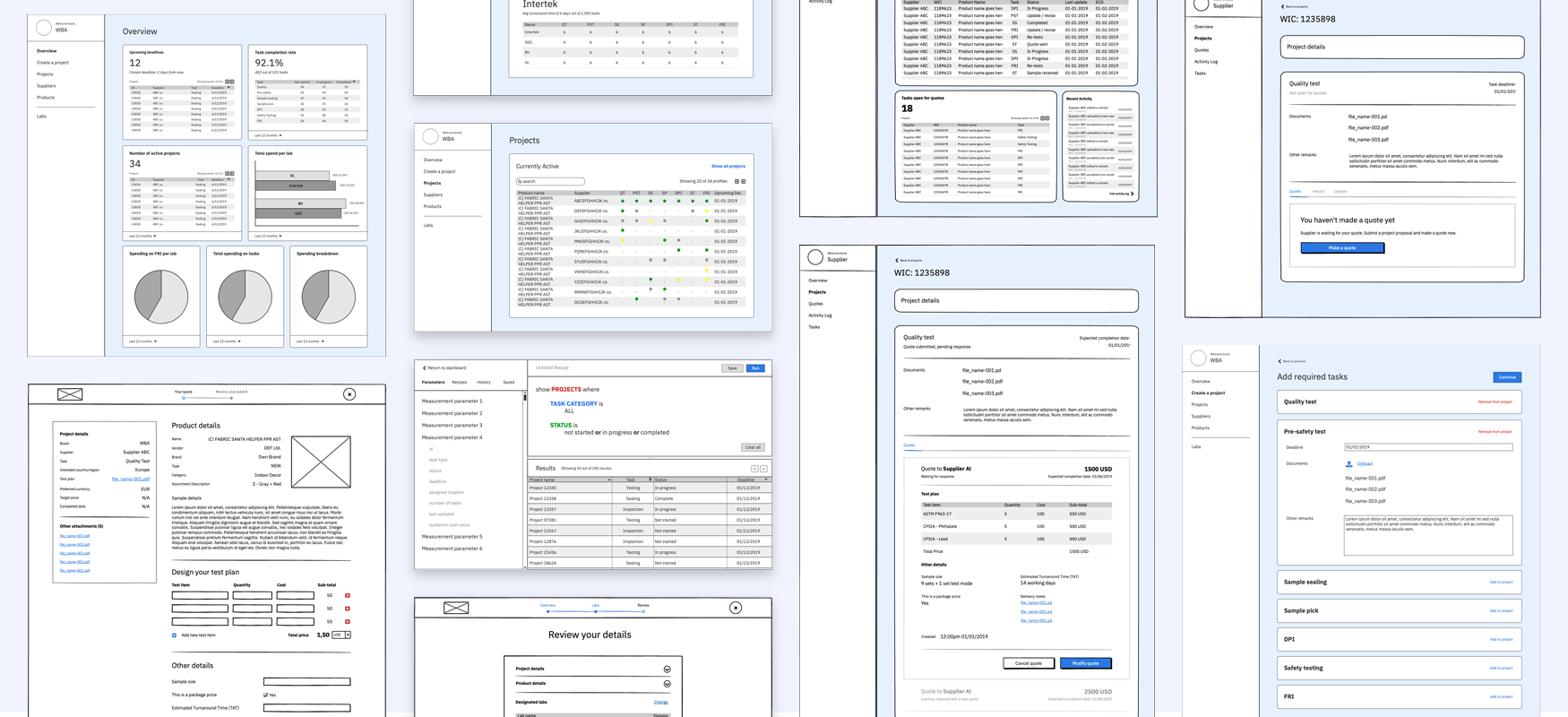Toggle the package price Yes checkbox
Viewport: 1568px width, 717px height.
265,695
